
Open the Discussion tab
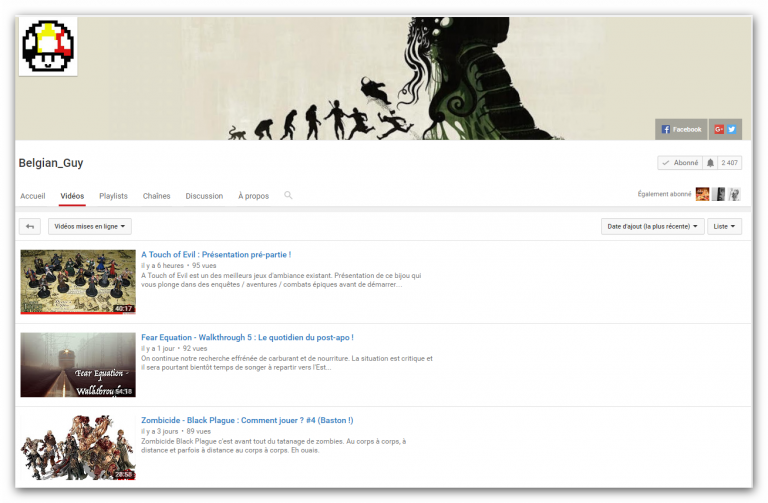coord(204,196)
